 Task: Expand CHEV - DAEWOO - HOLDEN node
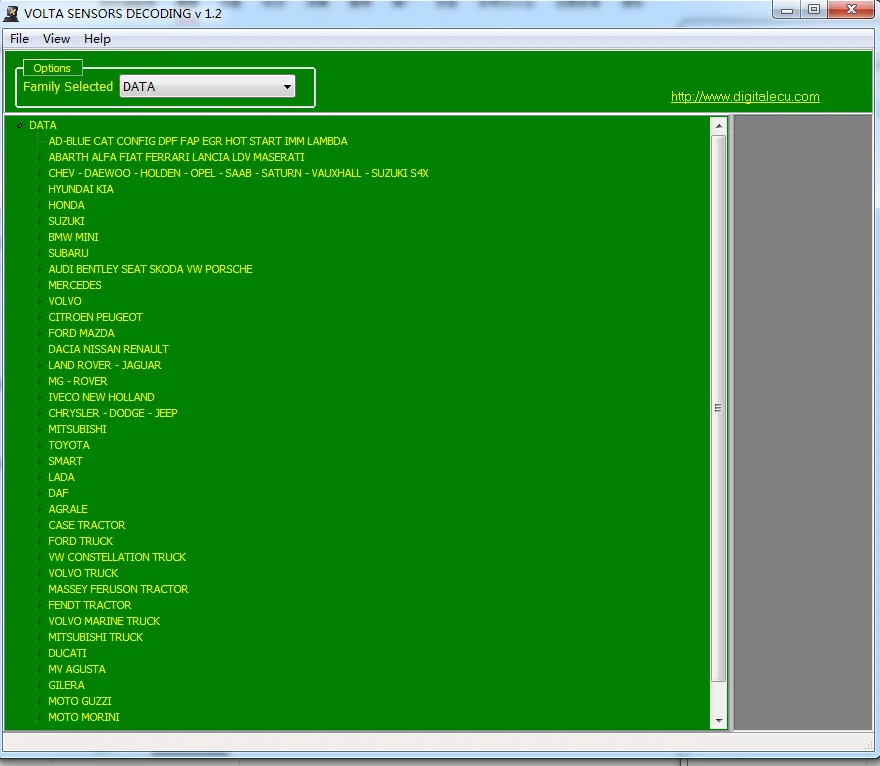click(38, 173)
